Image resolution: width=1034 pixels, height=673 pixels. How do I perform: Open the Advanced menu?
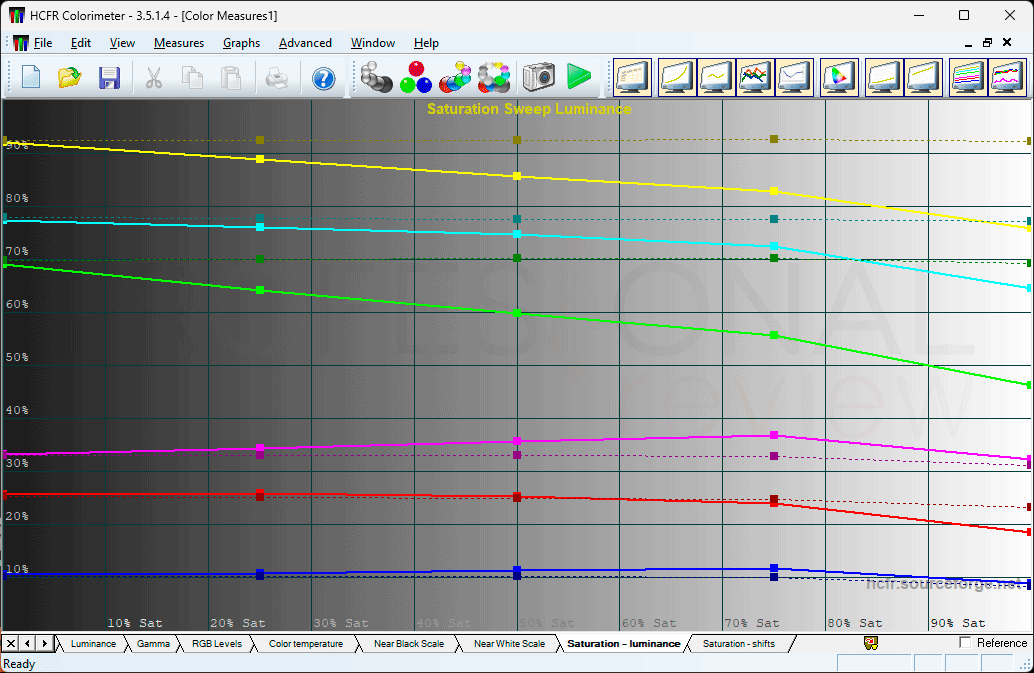point(305,43)
